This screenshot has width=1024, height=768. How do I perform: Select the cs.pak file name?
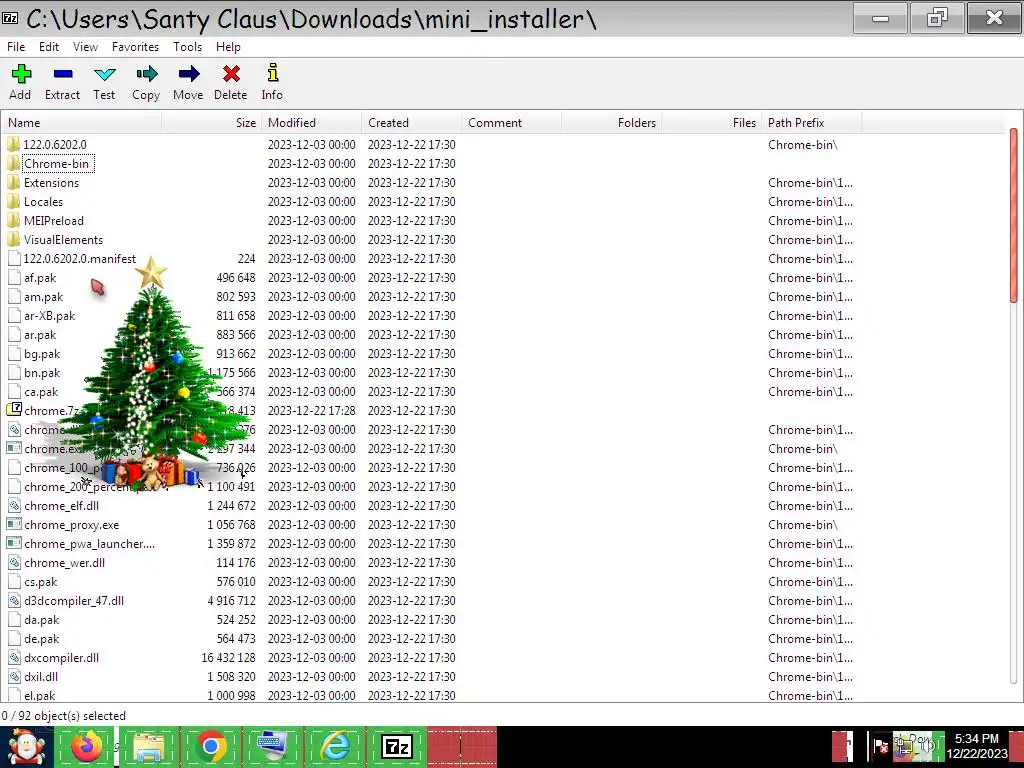pyautogui.click(x=40, y=581)
